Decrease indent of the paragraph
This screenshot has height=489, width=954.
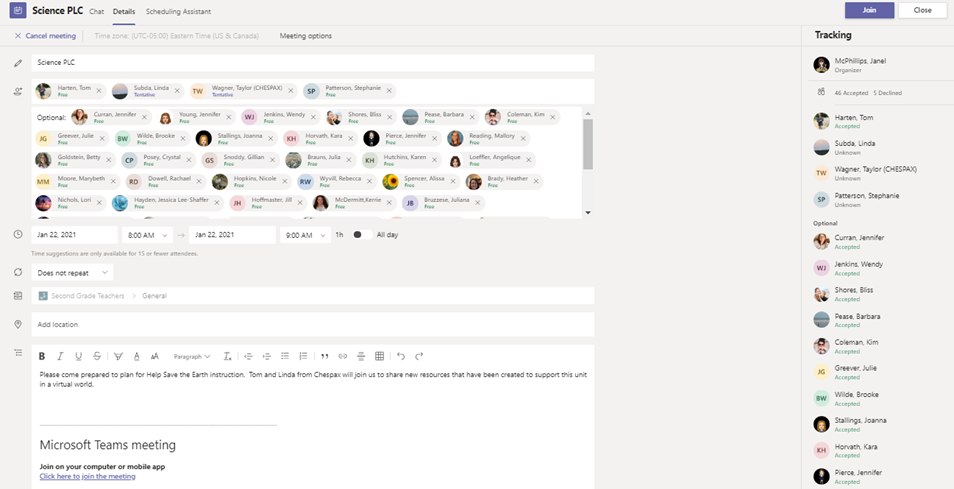tap(248, 356)
